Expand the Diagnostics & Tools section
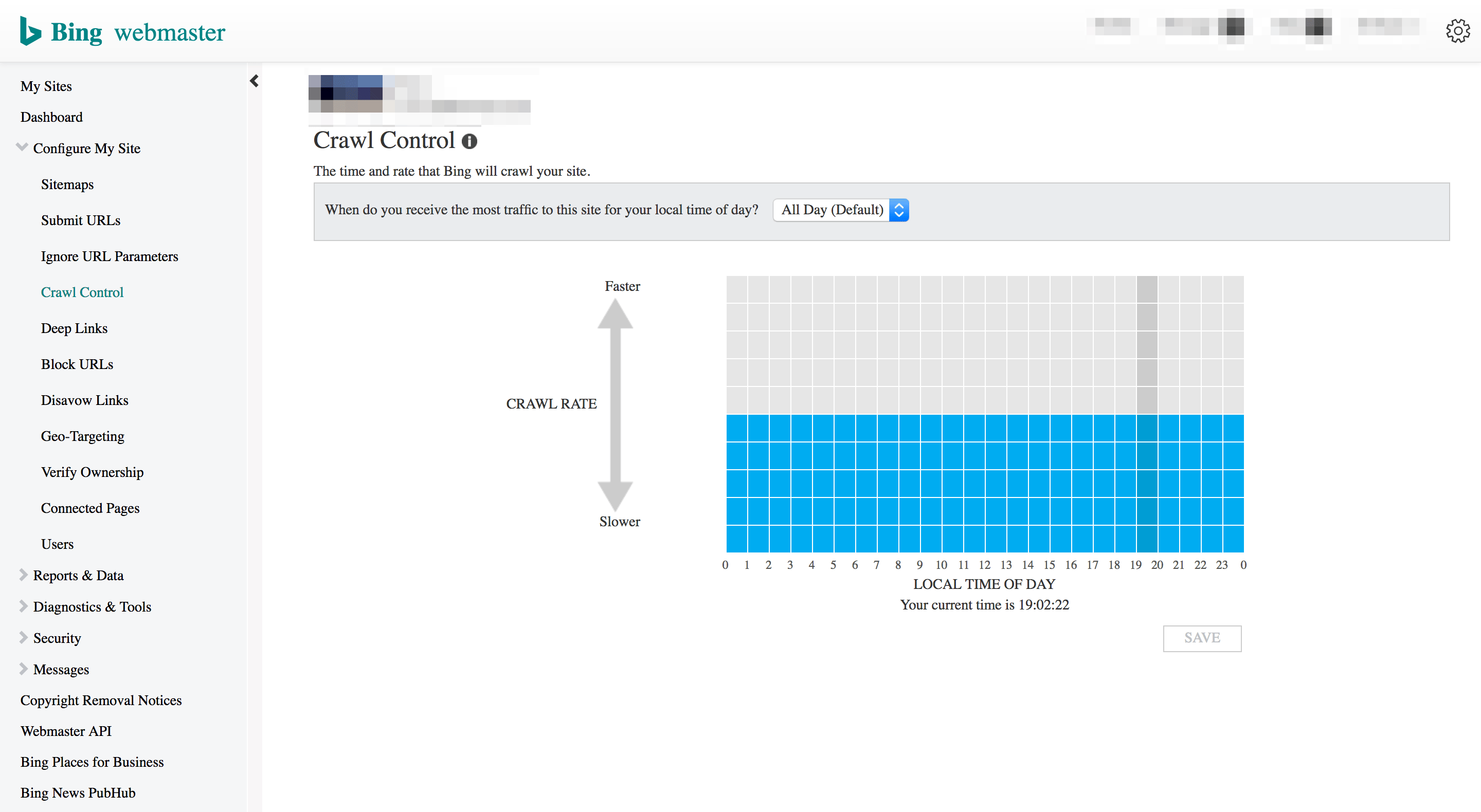Image resolution: width=1481 pixels, height=812 pixels. (92, 606)
